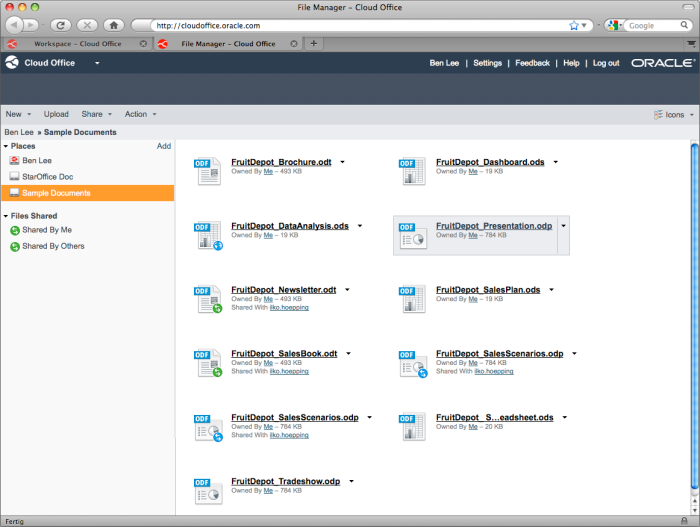The image size is (700, 527).
Task: Click Ben Lee in the breadcrumb path
Action: point(19,132)
